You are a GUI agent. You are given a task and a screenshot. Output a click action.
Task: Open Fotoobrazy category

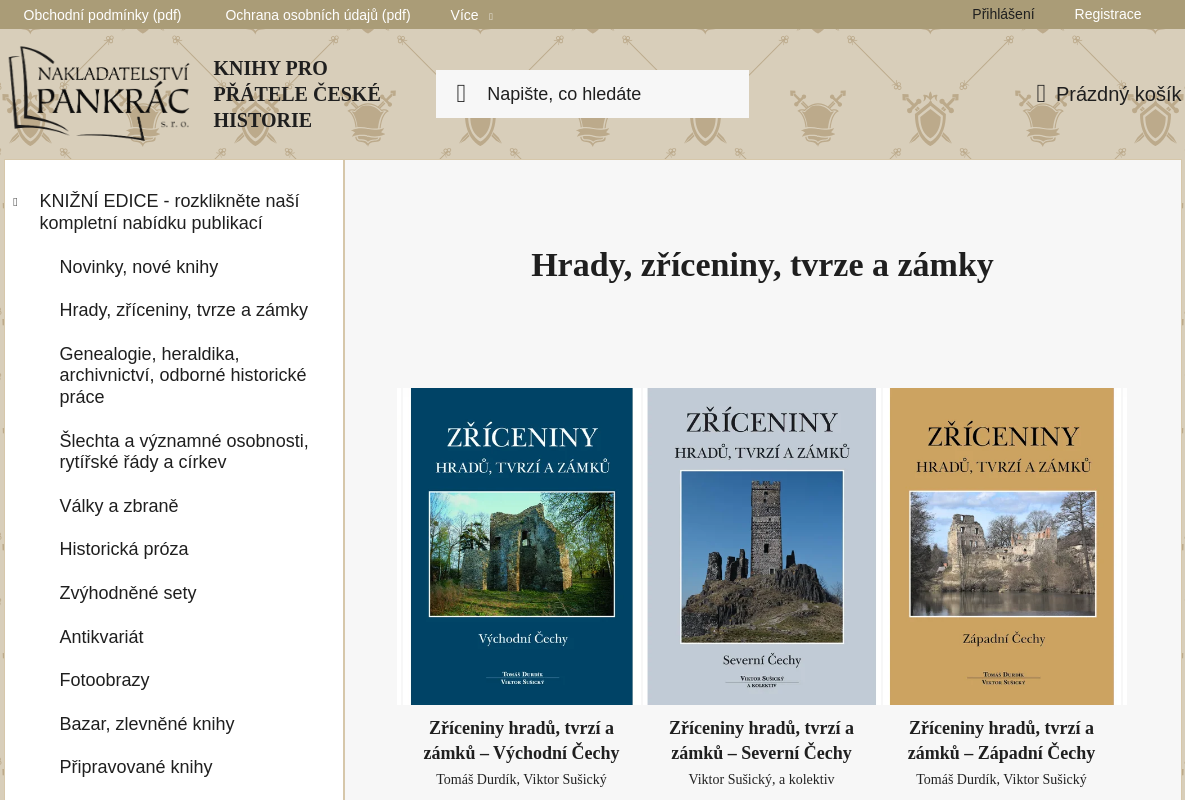(x=105, y=680)
